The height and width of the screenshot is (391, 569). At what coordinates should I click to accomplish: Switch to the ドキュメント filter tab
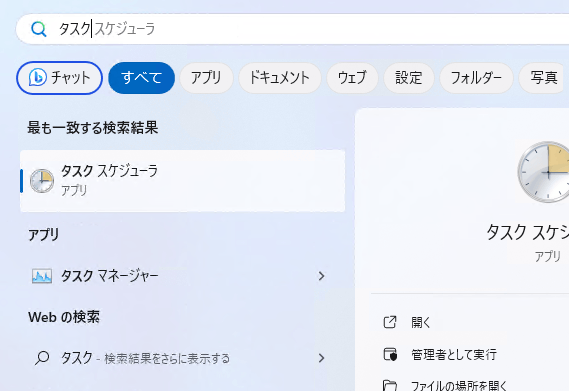[x=279, y=78]
